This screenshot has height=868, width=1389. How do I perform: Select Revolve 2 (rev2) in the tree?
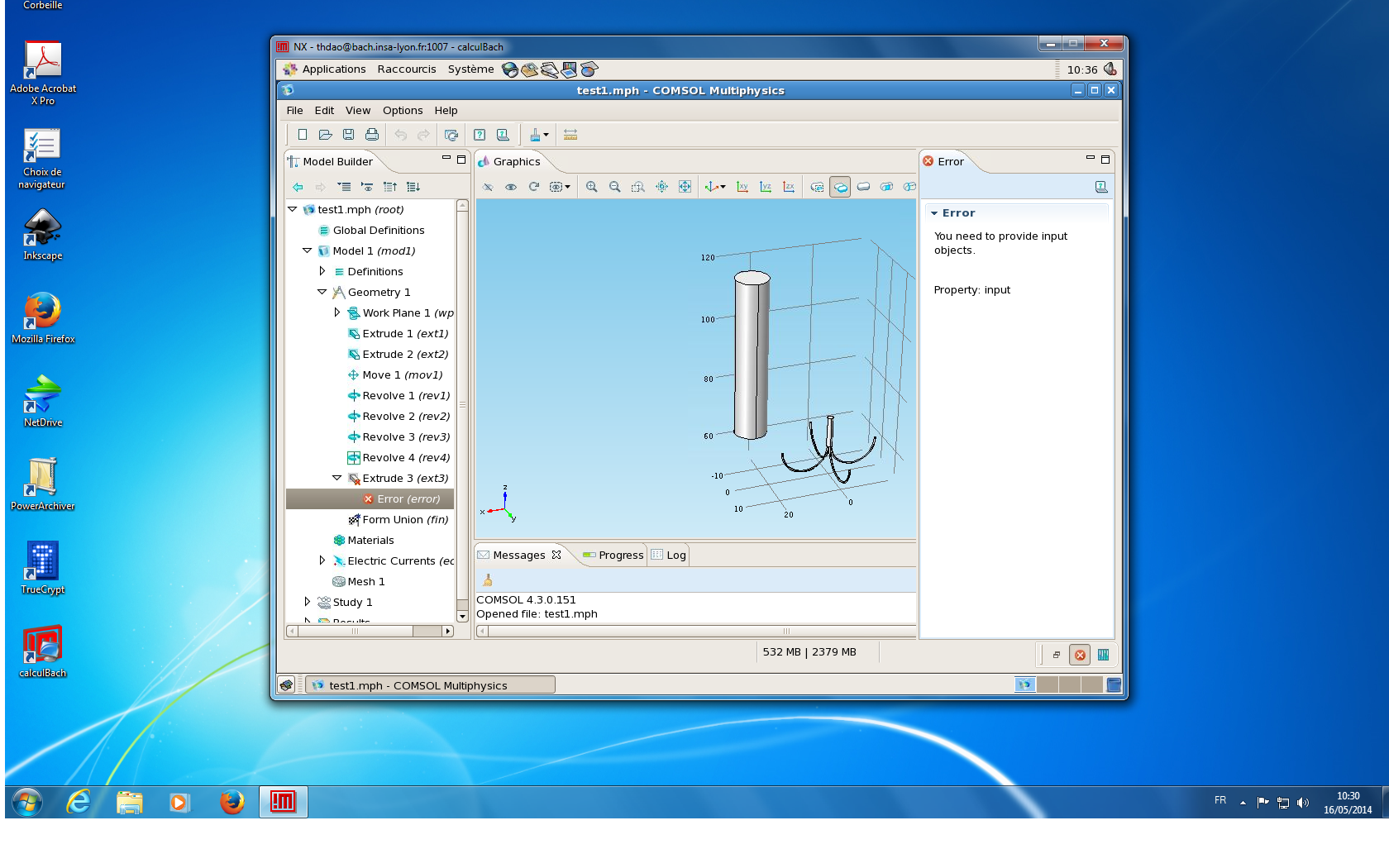[399, 416]
